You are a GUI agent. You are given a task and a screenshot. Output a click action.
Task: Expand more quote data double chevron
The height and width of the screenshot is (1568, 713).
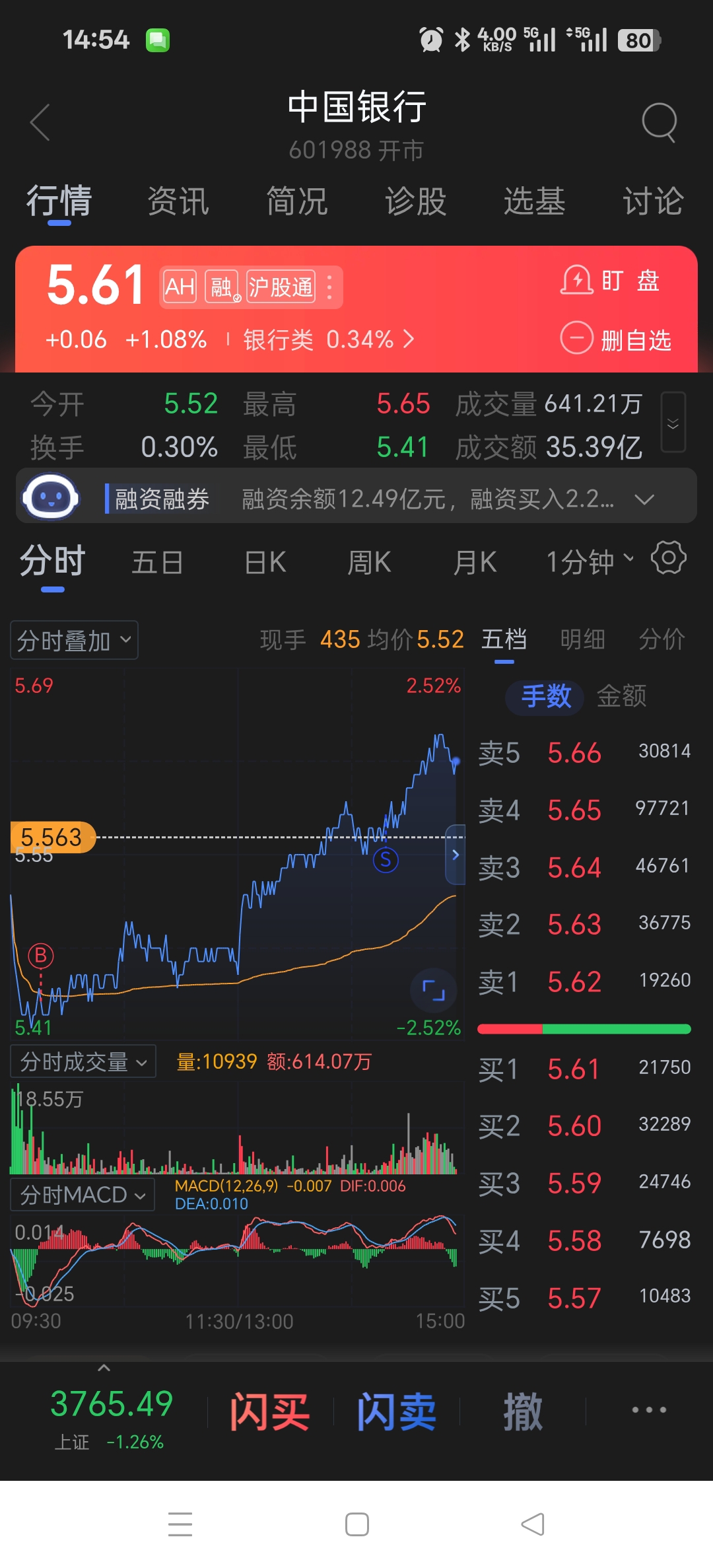click(673, 423)
